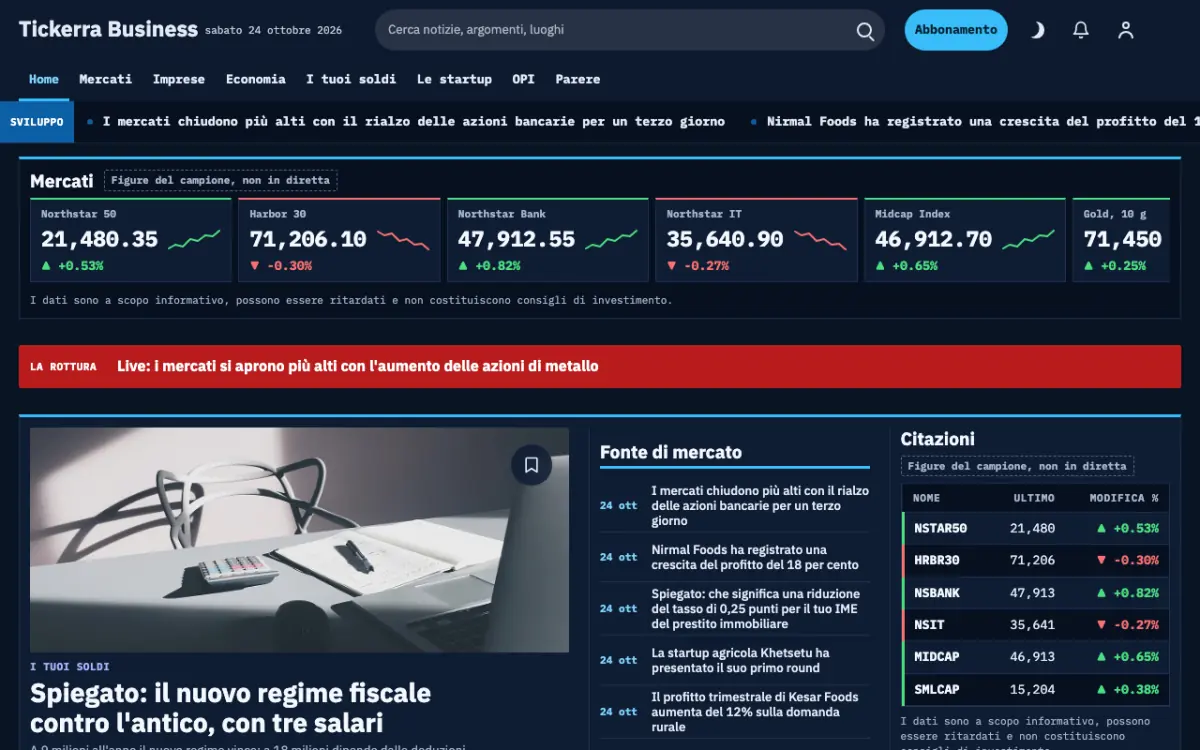Viewport: 1200px width, 750px height.
Task: Open the Northstar 50 market card
Action: click(x=131, y=240)
